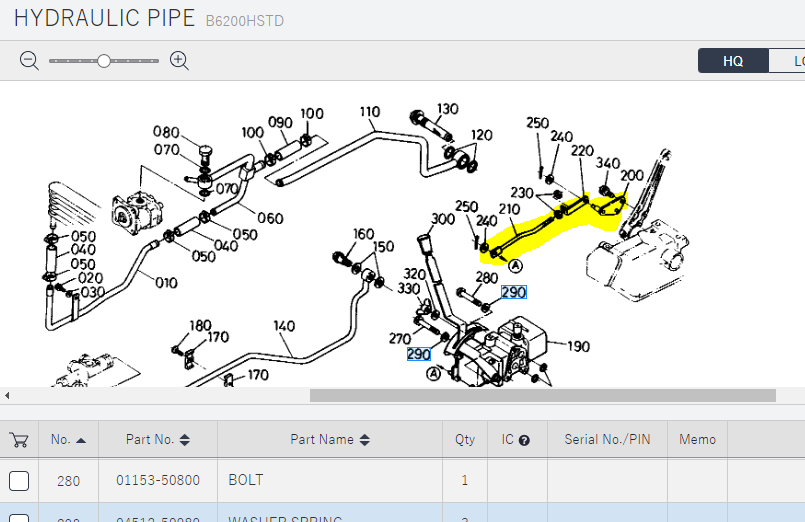
Task: Click callout 320 on the diagram
Action: pyautogui.click(x=414, y=274)
